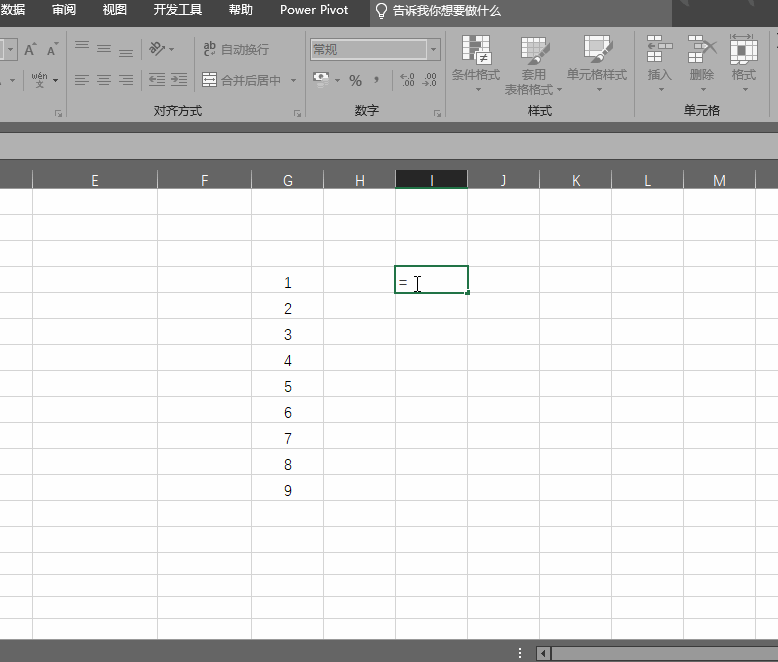
Task: Click the cell containing 3
Action: (288, 331)
